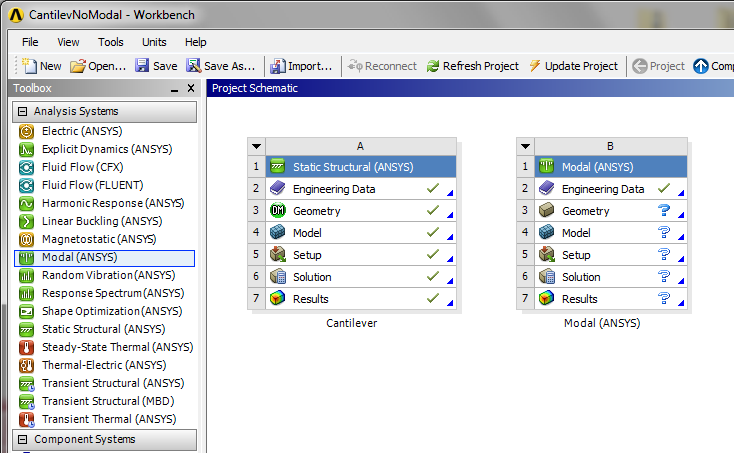Click the Explicit Dynamics (ANSYS) icon

tap(26, 149)
